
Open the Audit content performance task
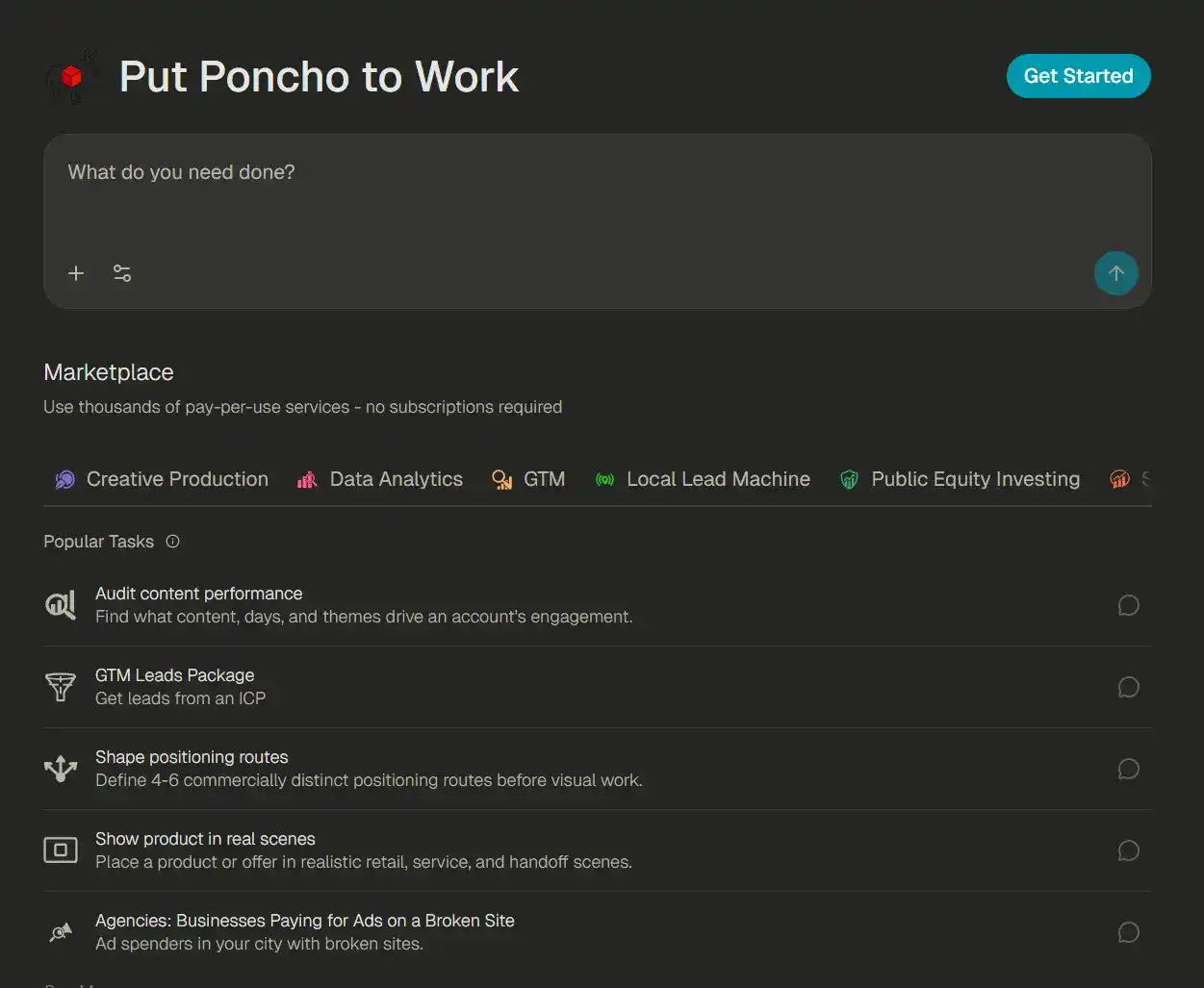click(597, 605)
